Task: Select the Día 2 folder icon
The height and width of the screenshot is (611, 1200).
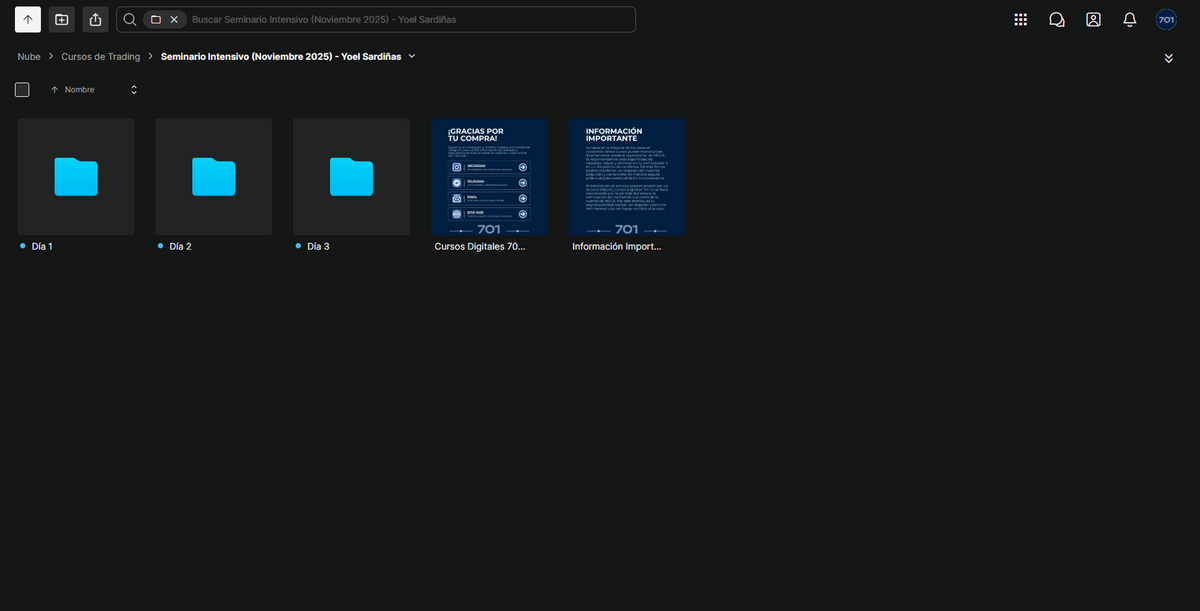Action: [x=214, y=177]
